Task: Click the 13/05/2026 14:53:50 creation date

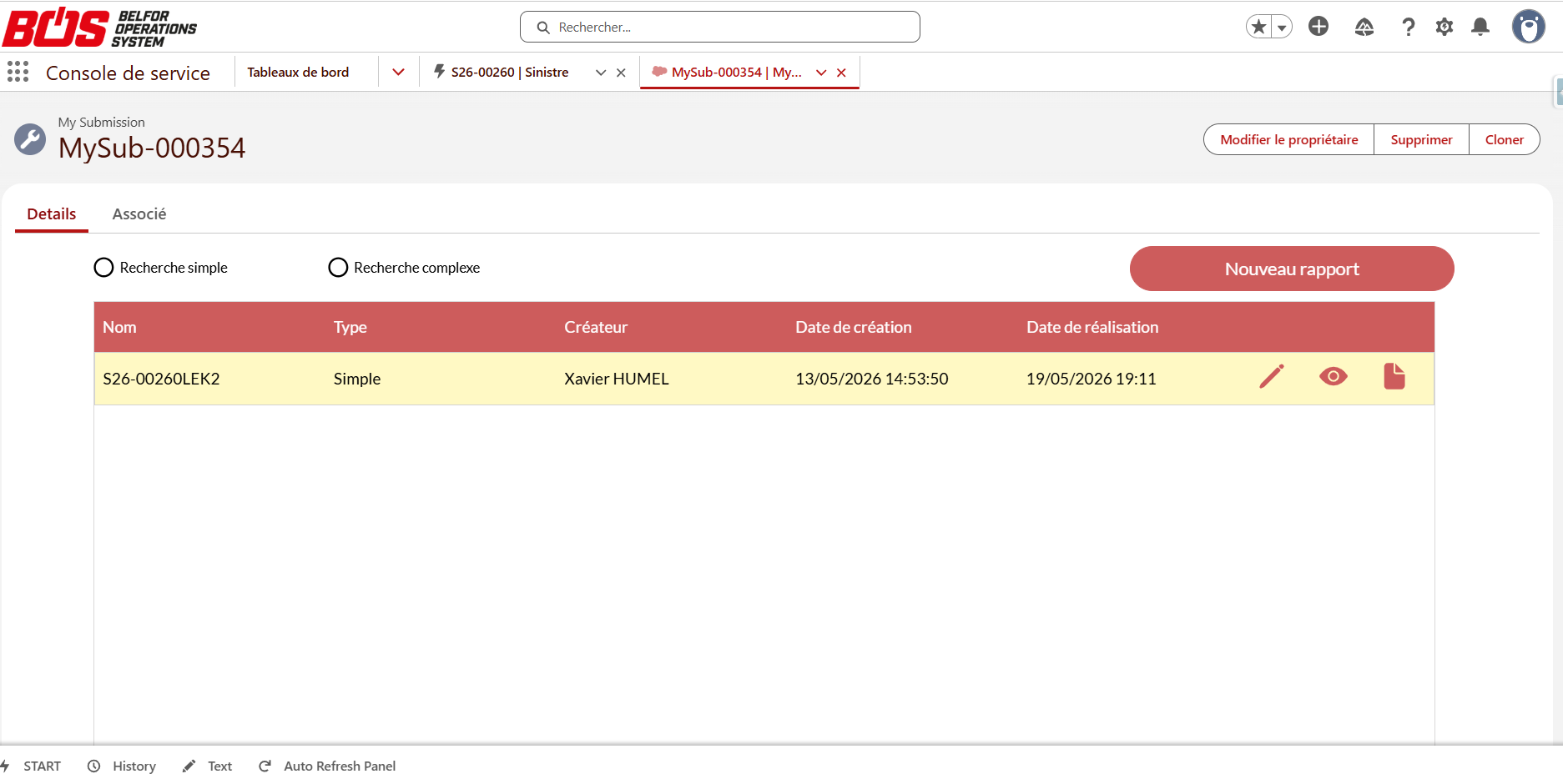Action: [872, 379]
